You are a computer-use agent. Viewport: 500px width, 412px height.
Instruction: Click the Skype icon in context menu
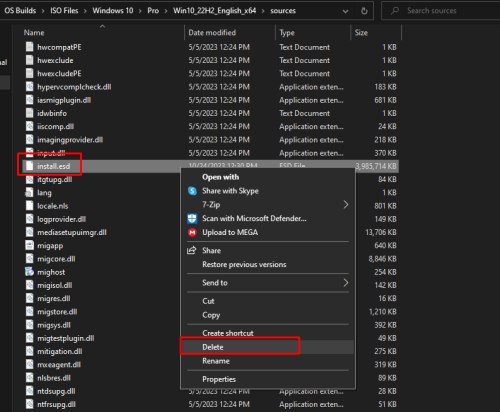[192, 191]
